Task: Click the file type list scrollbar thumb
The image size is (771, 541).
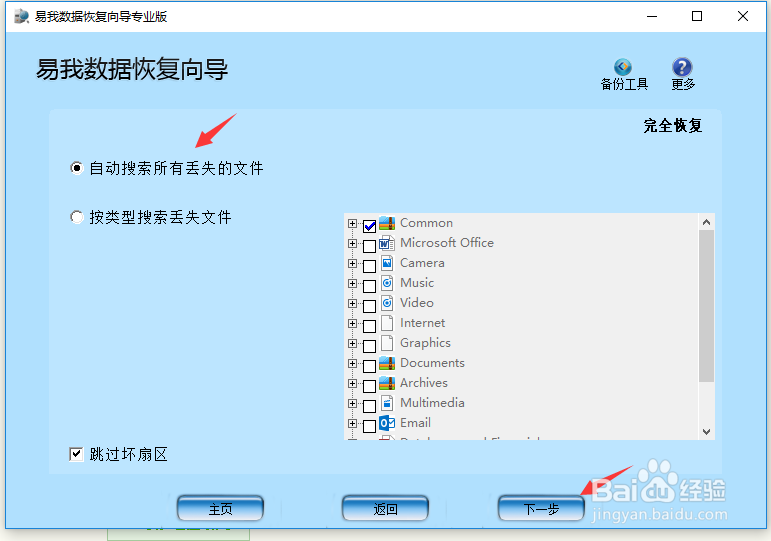Action: coord(706,306)
